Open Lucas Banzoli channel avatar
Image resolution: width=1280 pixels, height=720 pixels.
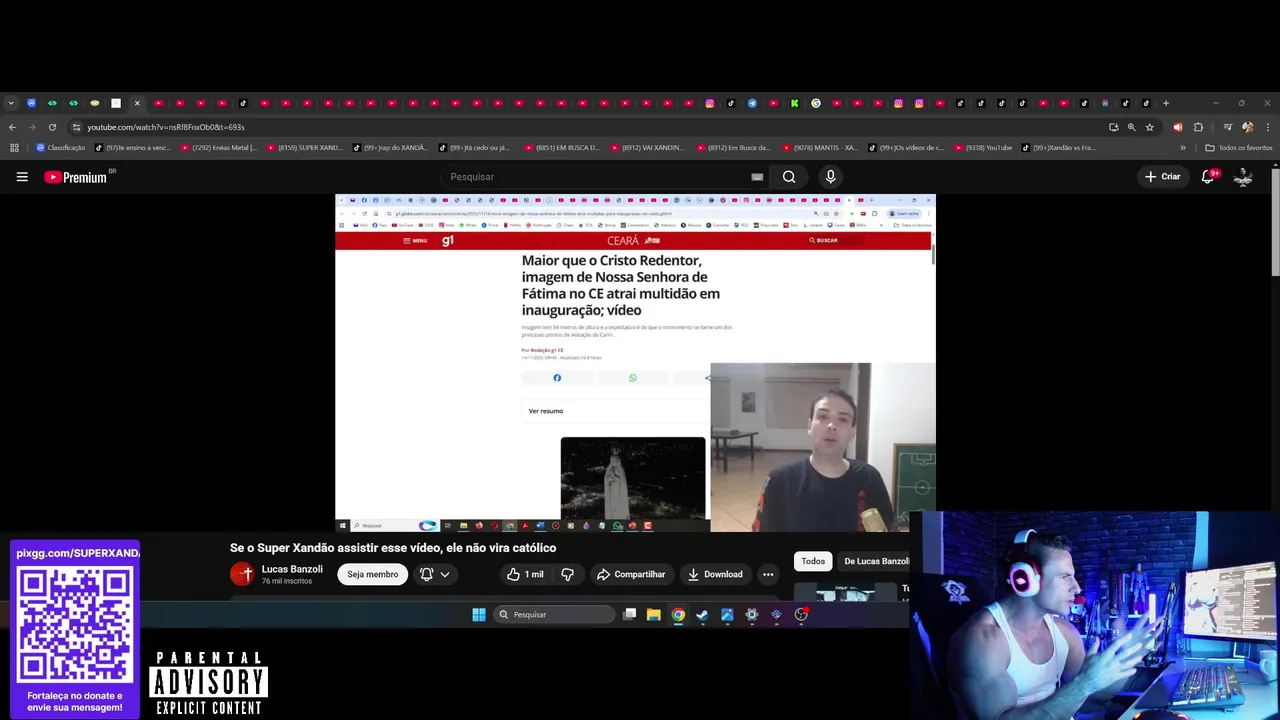(x=242, y=574)
